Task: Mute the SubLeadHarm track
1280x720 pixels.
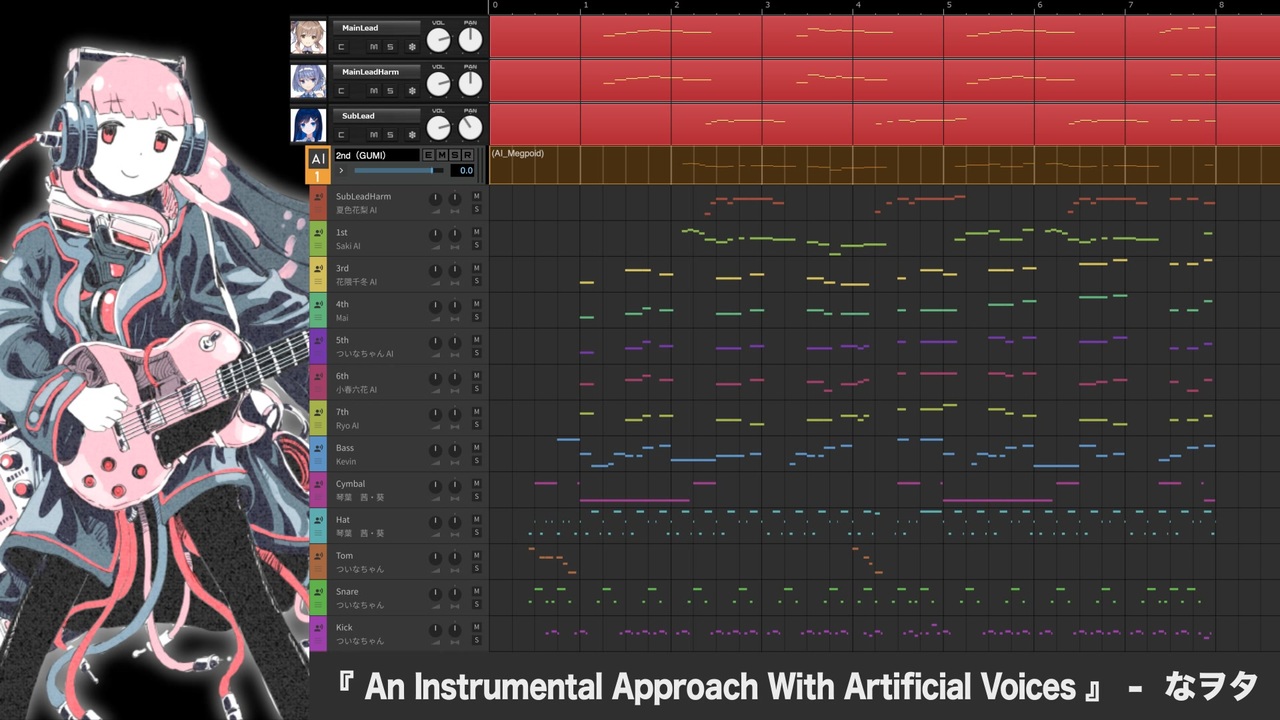Action: [x=476, y=196]
